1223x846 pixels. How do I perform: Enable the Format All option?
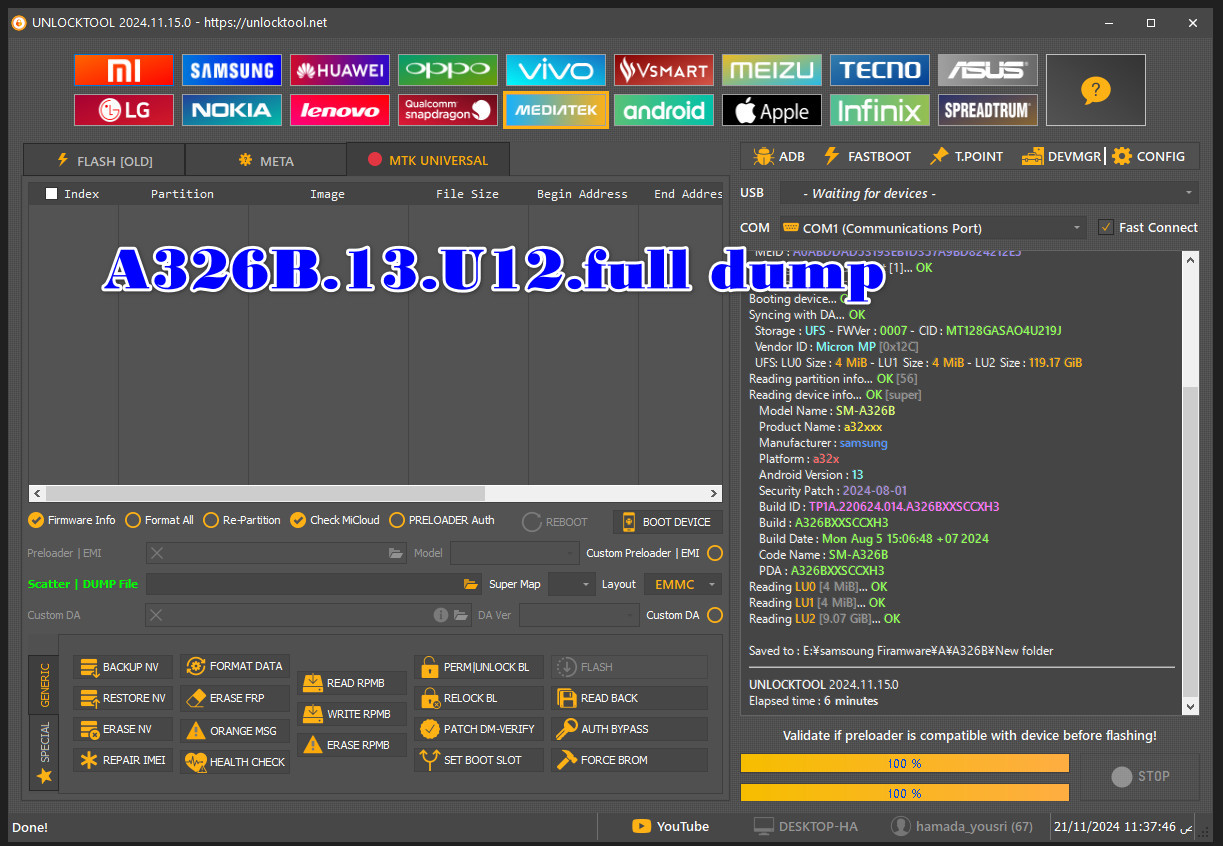160,520
